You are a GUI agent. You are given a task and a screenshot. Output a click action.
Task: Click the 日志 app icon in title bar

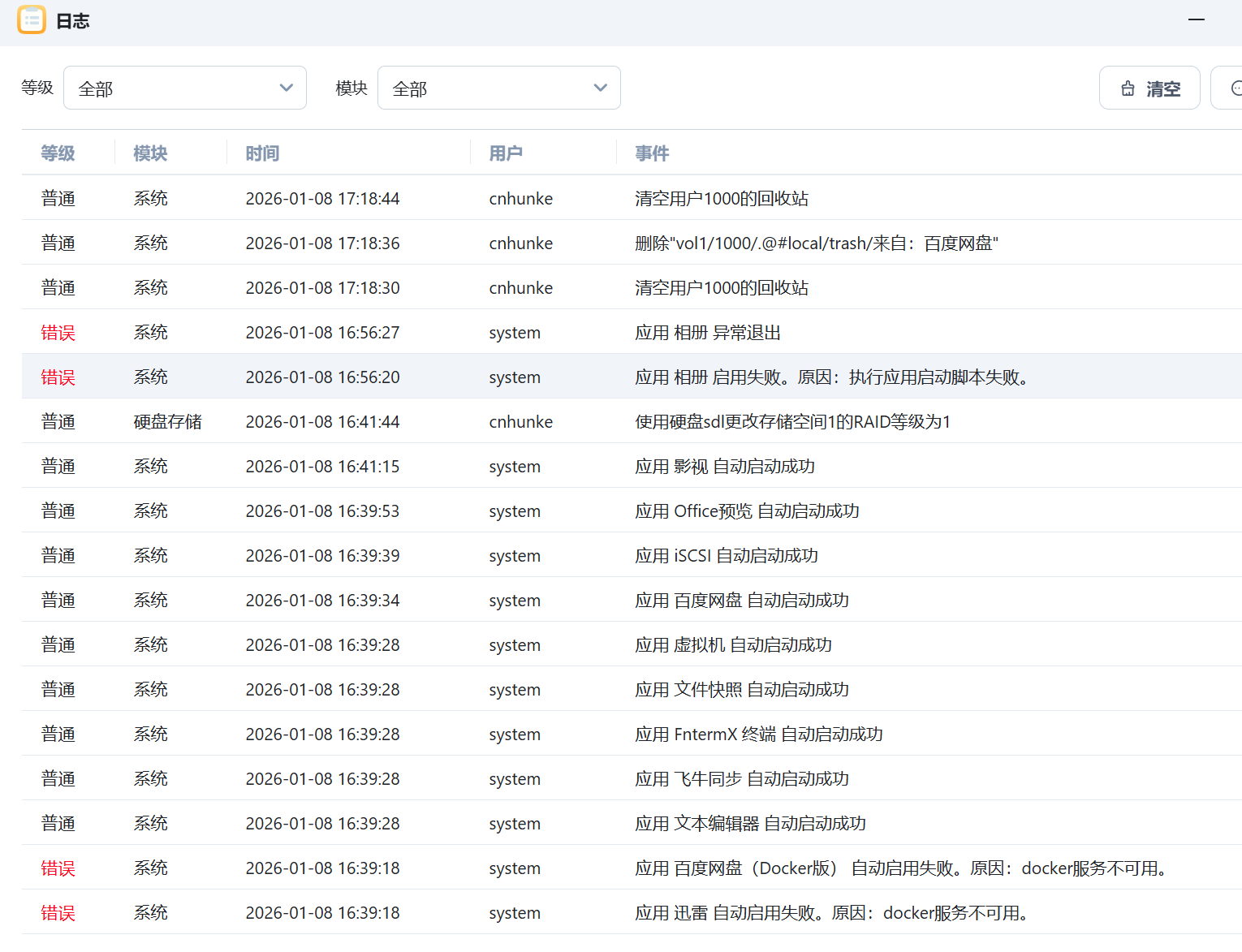point(32,20)
